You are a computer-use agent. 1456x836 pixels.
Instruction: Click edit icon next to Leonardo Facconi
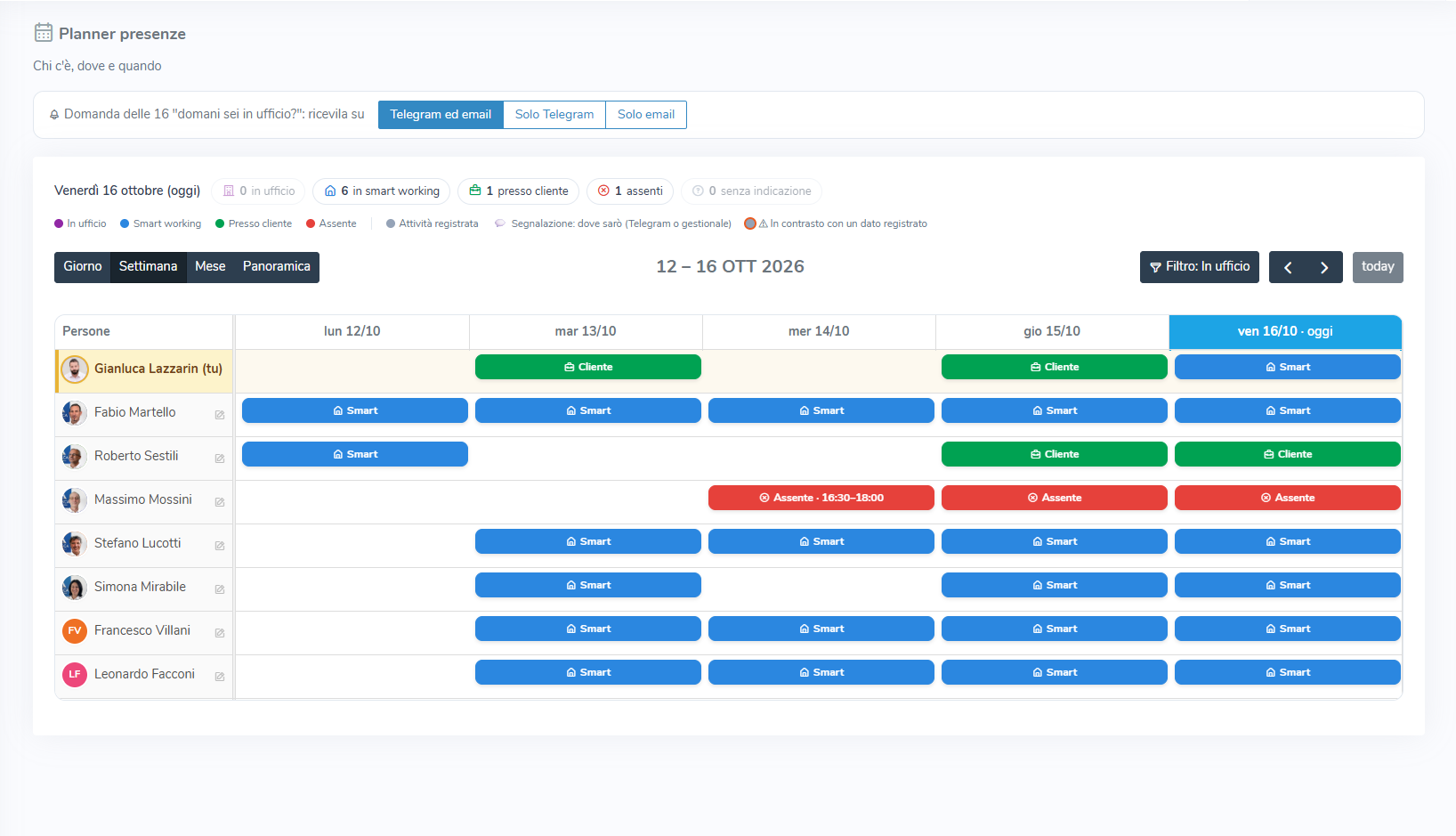(219, 677)
